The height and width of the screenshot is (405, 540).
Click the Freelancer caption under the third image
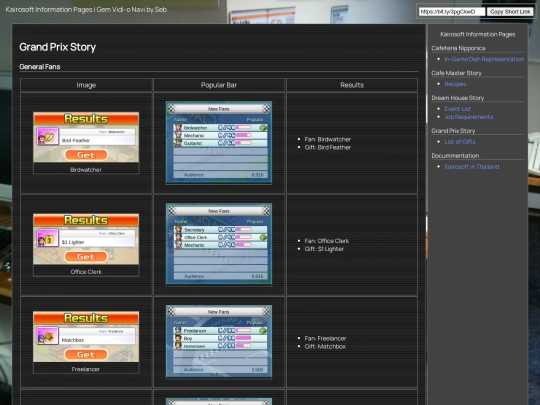pyautogui.click(x=86, y=369)
